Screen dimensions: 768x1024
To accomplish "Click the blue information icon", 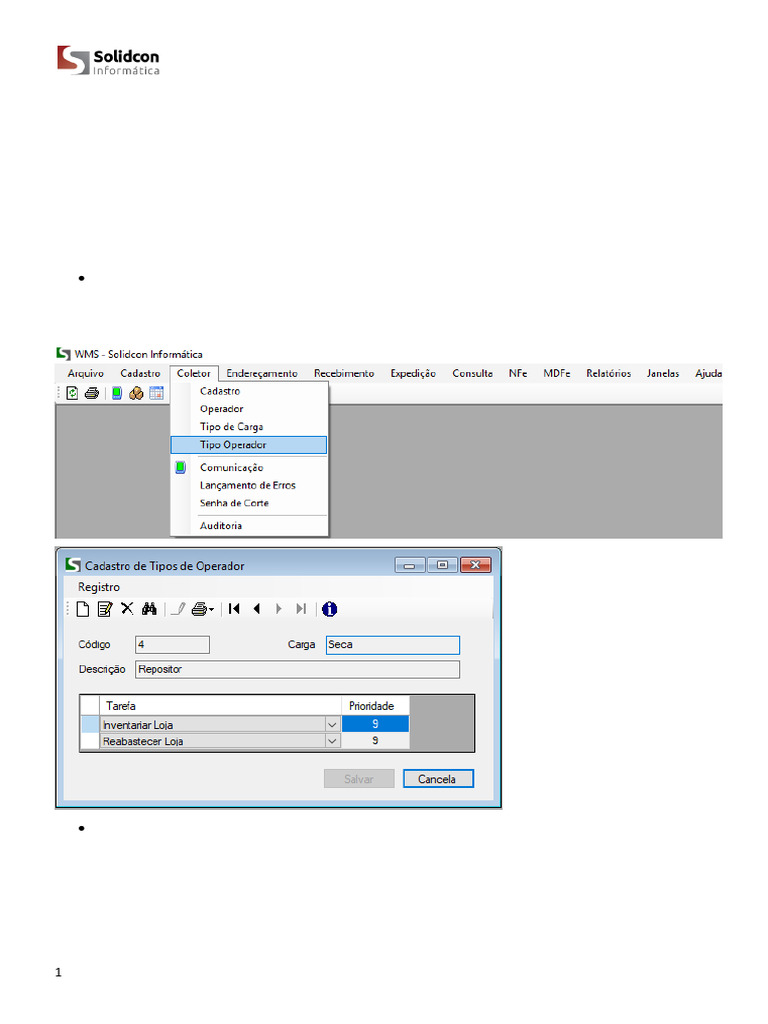I will (330, 609).
